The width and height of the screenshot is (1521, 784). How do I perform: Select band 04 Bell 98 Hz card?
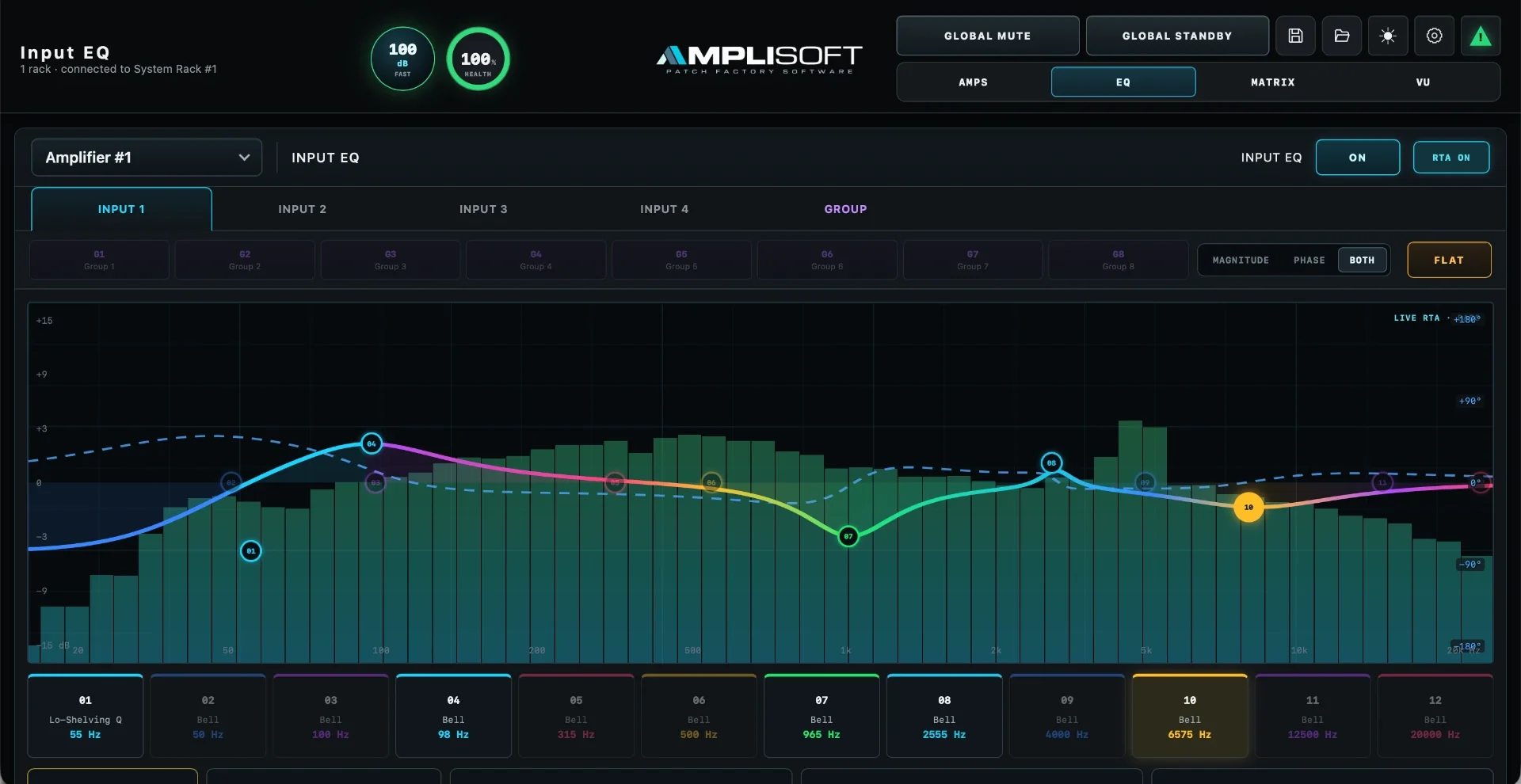(x=453, y=716)
